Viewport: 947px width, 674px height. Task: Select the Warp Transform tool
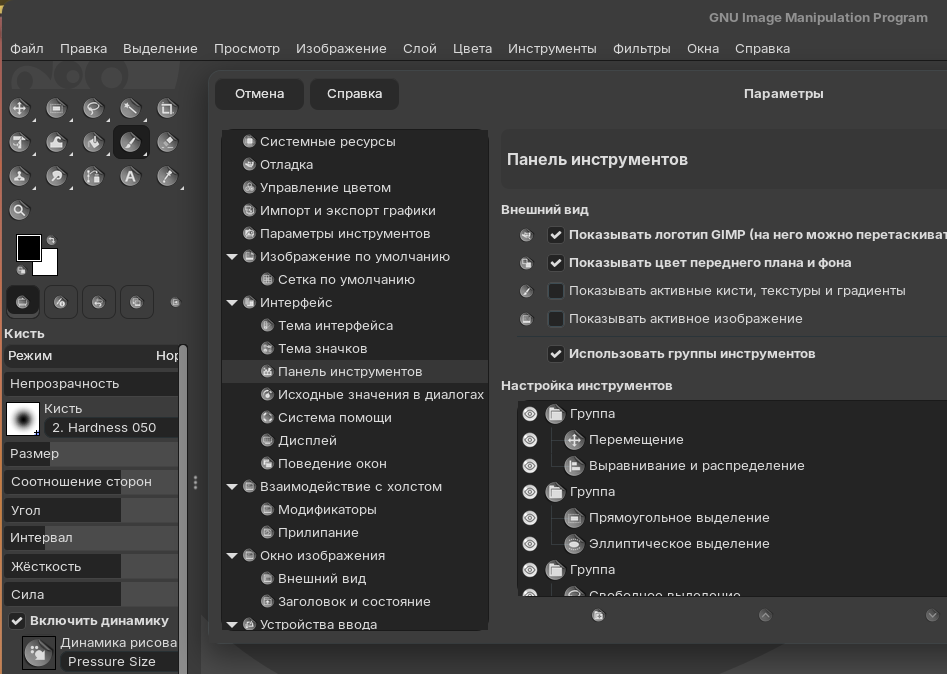(56, 143)
